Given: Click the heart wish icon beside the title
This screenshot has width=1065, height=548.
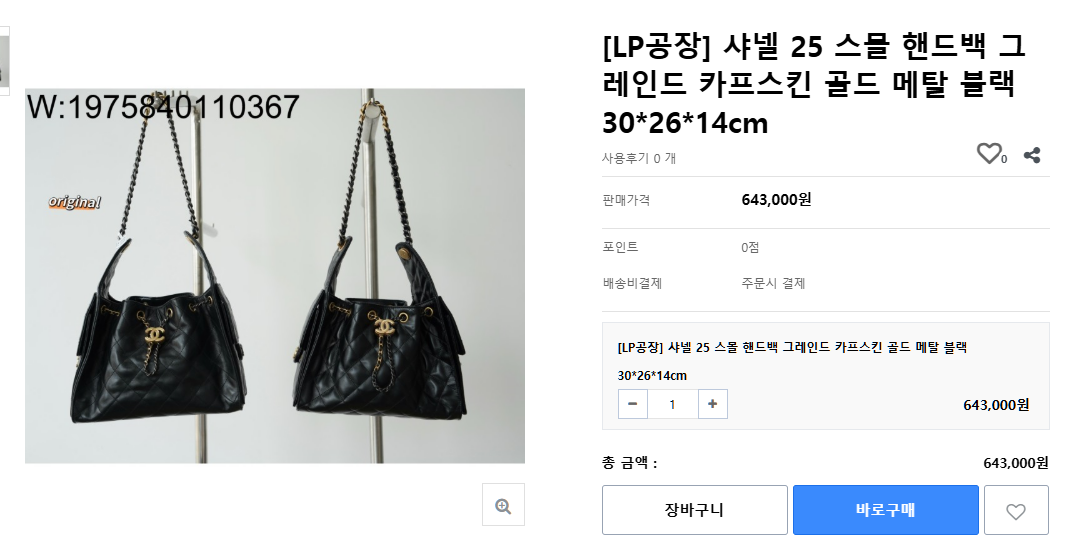Looking at the screenshot, I should click(x=988, y=153).
